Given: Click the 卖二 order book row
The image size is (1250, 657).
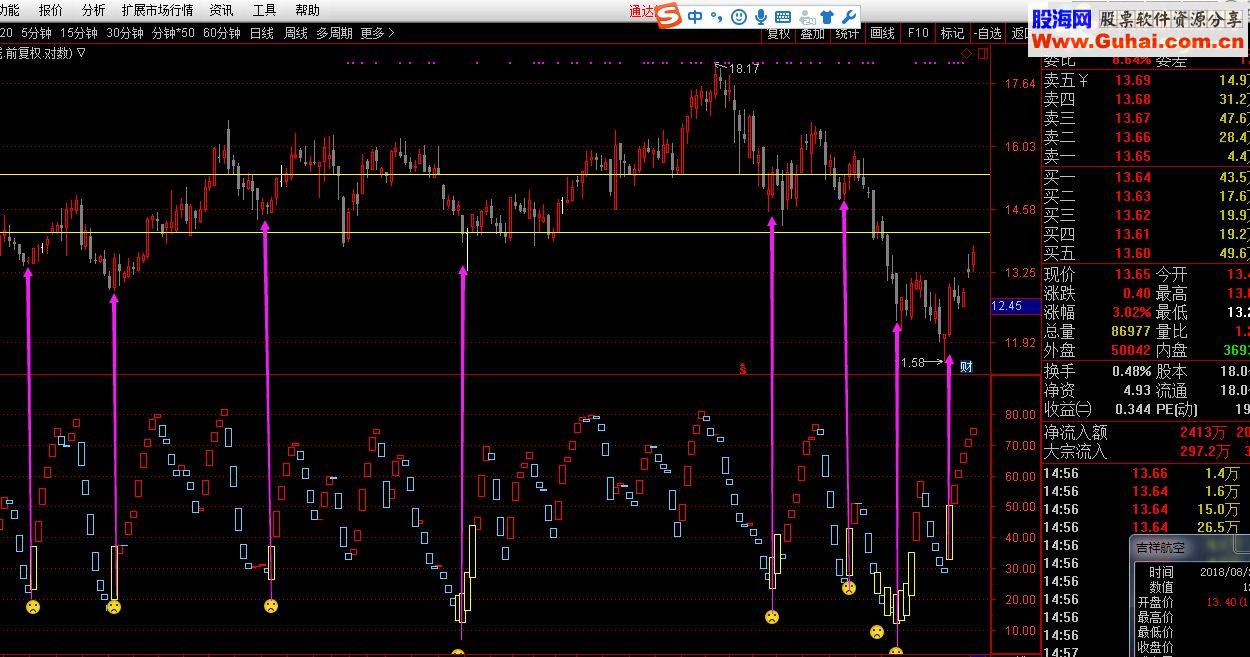Looking at the screenshot, I should pyautogui.click(x=1145, y=138).
